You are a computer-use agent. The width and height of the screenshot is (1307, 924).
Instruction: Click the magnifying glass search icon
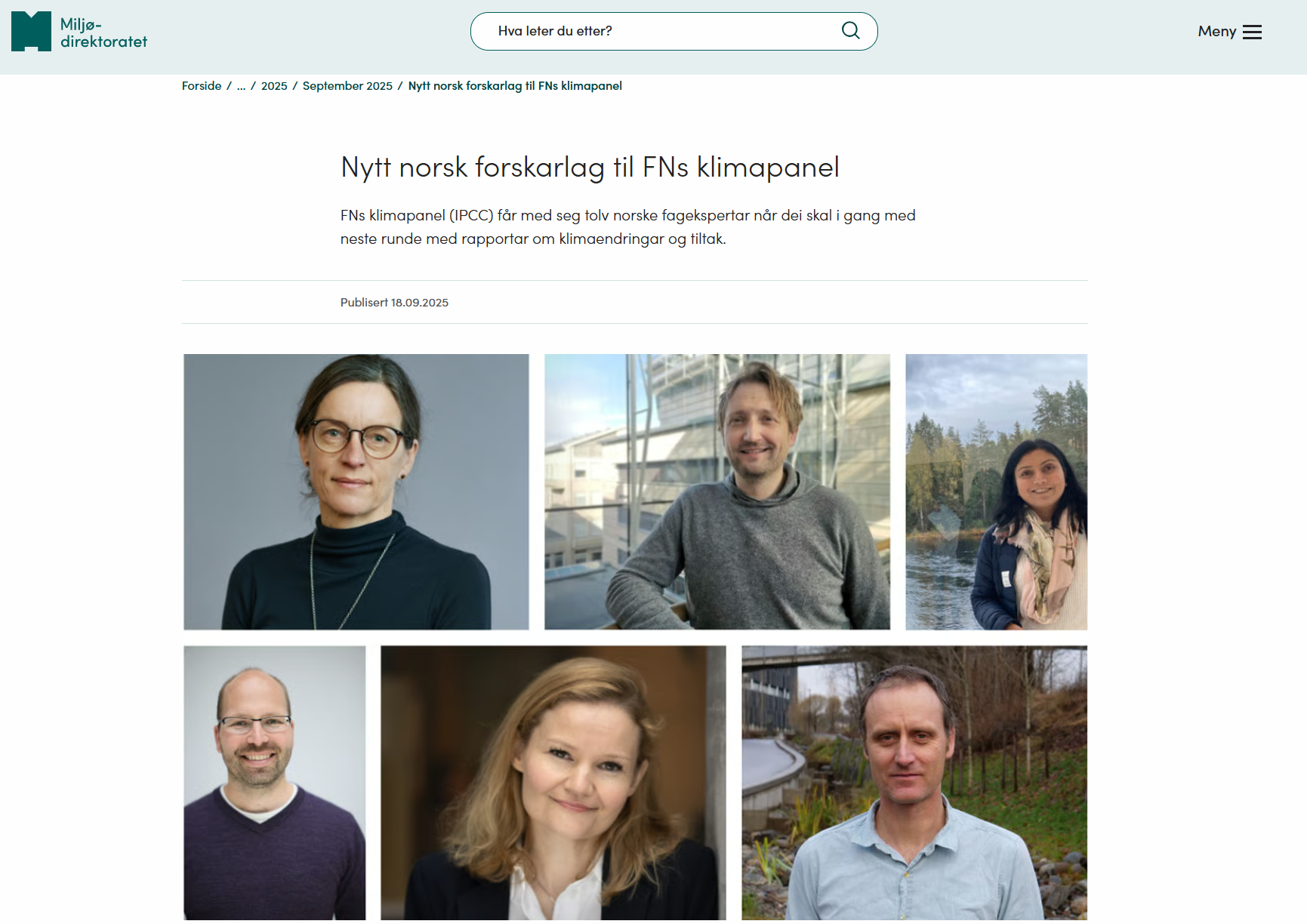[850, 31]
